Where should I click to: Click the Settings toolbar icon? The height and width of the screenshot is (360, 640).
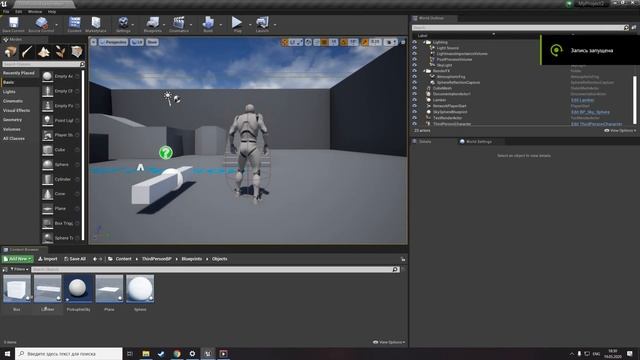123,24
